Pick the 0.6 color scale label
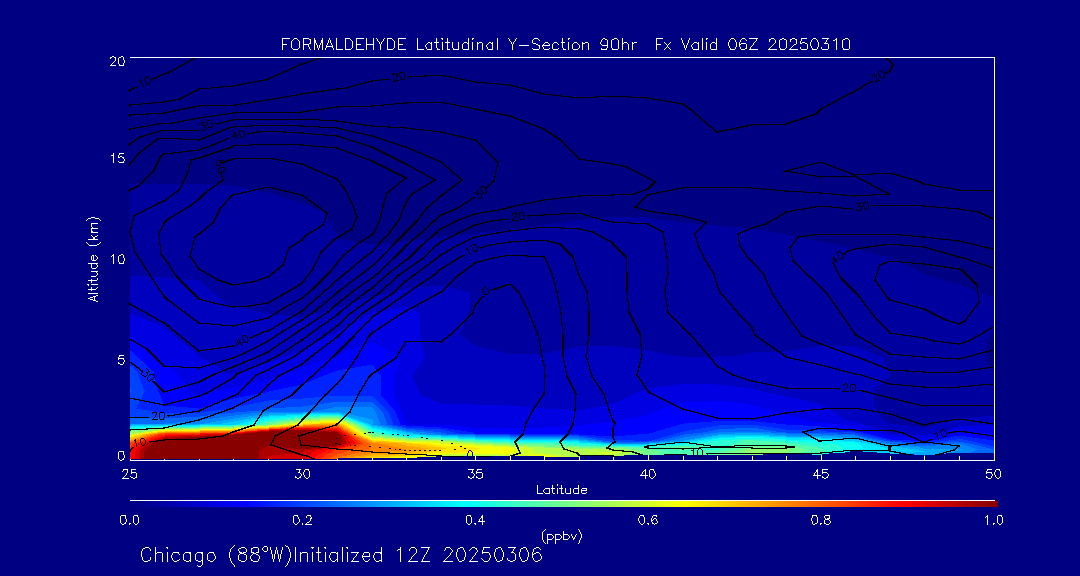Screen dimensions: 1080x576 click(x=647, y=520)
